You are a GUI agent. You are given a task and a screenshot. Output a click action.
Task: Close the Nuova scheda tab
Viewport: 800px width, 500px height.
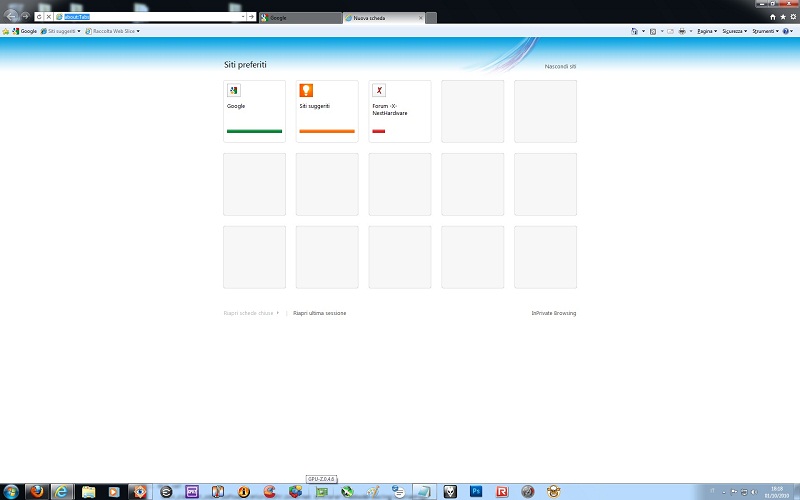click(x=420, y=18)
